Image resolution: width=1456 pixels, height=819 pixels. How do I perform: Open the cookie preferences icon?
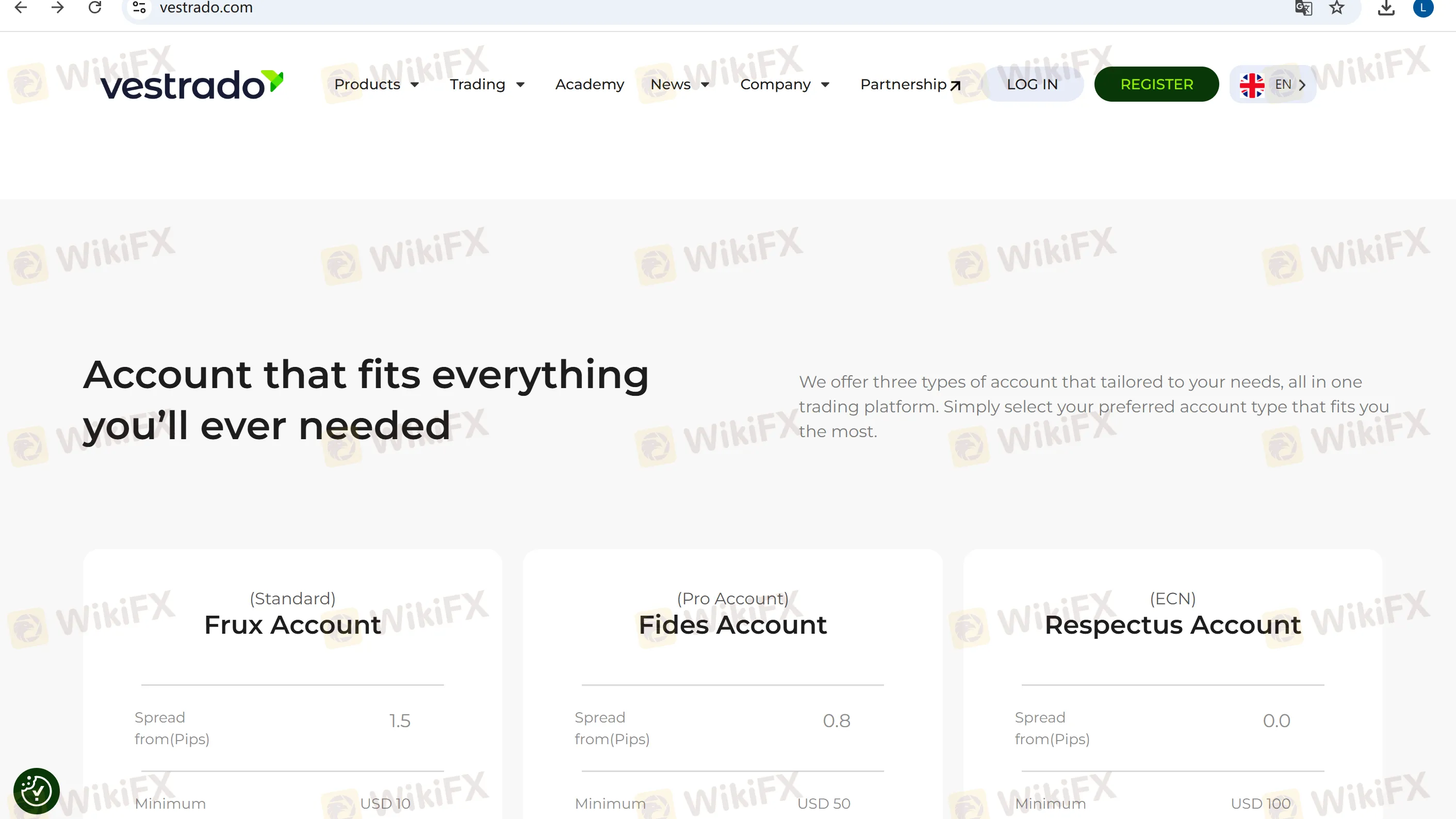(36, 790)
